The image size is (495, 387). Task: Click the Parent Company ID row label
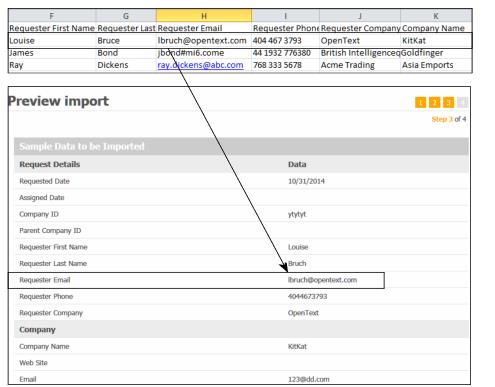tap(50, 231)
